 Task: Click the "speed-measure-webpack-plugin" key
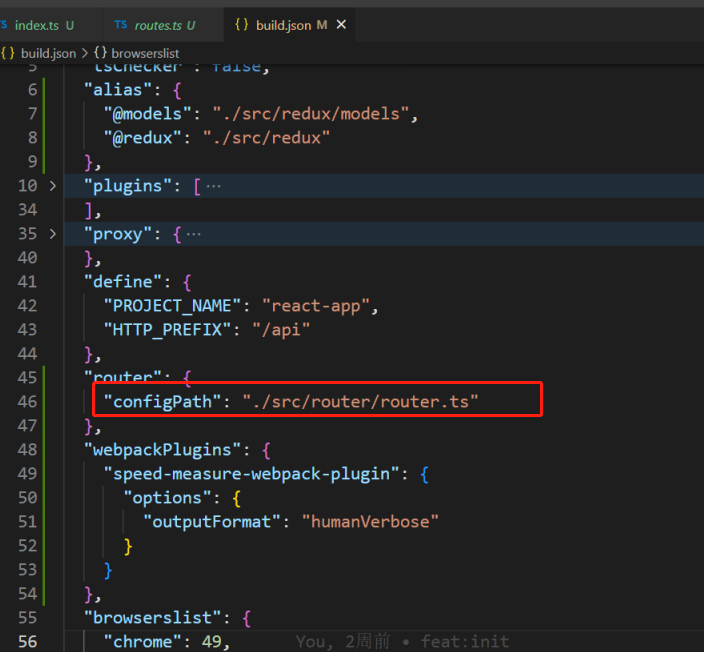click(x=251, y=474)
